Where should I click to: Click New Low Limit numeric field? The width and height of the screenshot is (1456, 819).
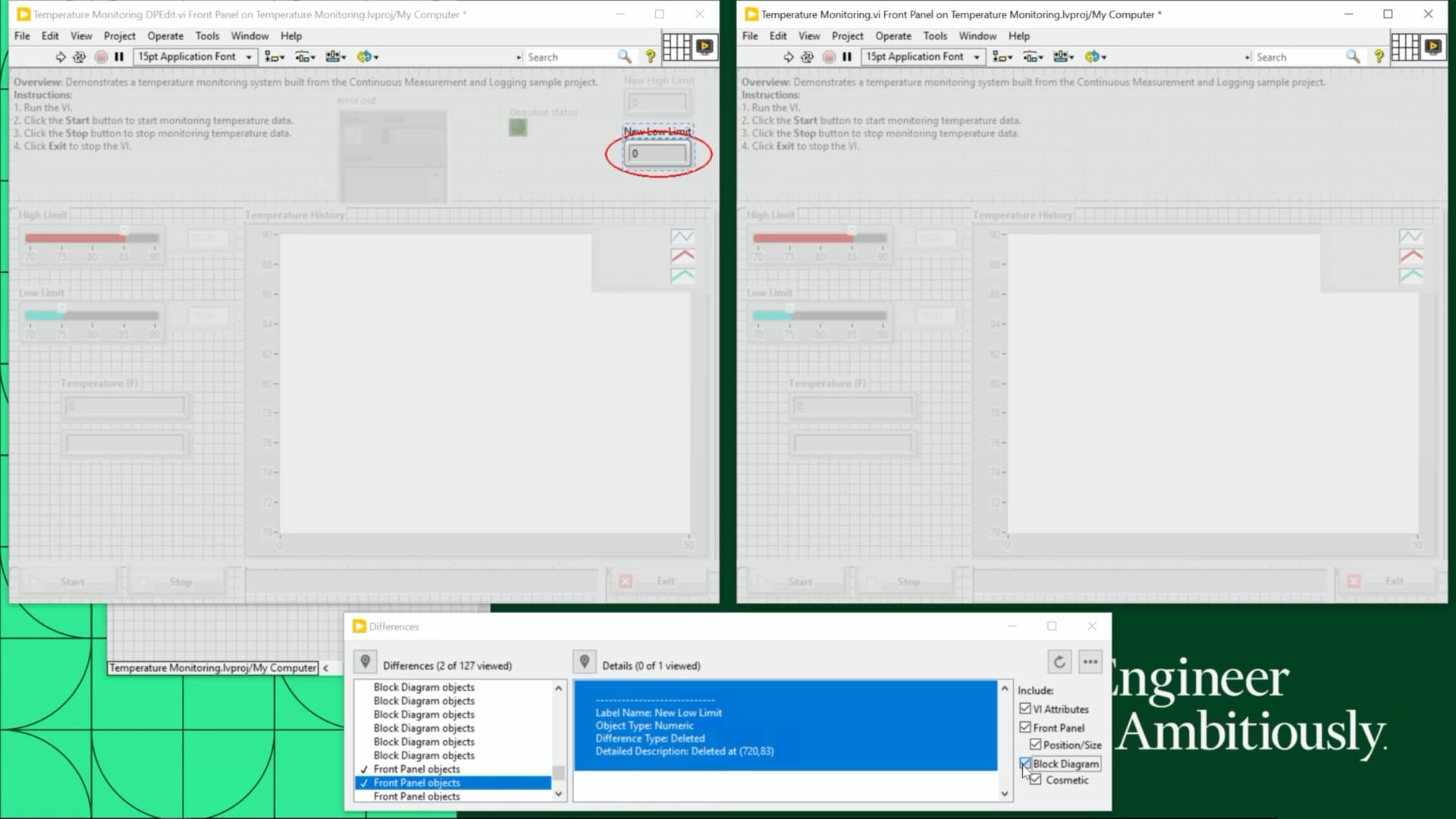tap(657, 153)
